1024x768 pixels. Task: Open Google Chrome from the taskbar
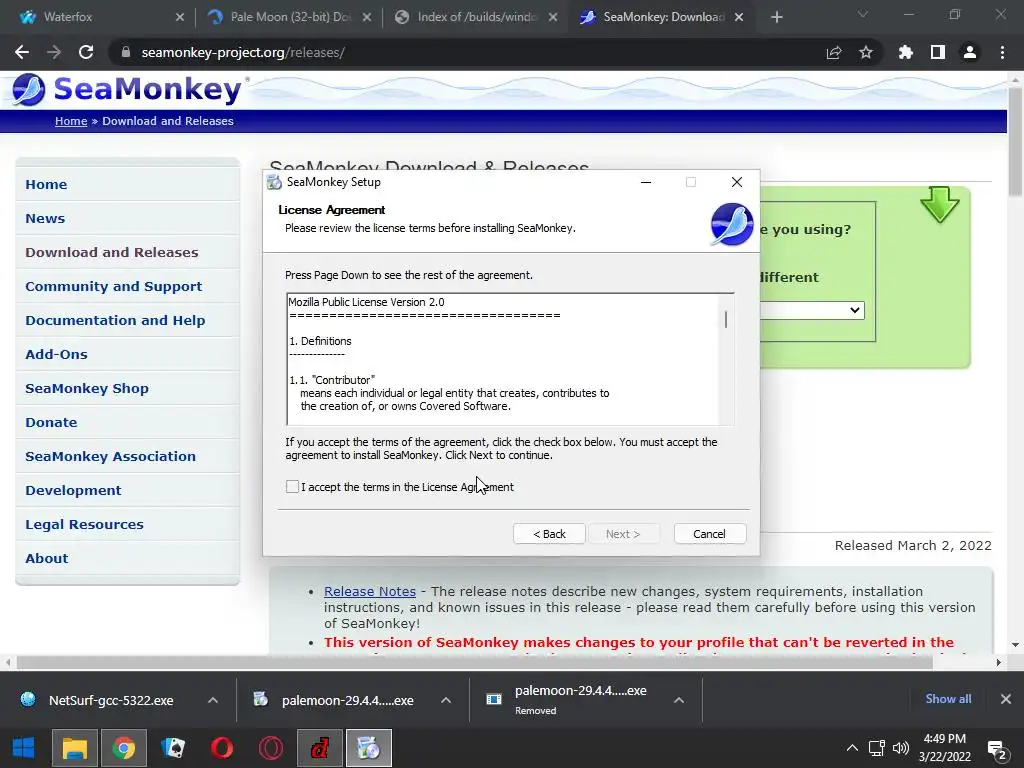point(123,748)
